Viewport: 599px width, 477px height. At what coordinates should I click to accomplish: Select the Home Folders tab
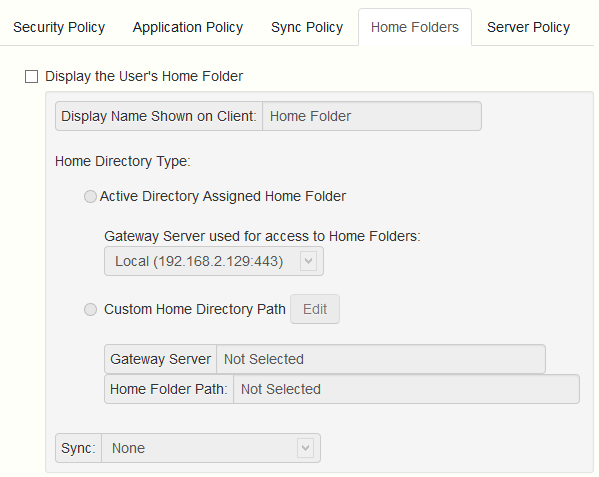[x=414, y=27]
